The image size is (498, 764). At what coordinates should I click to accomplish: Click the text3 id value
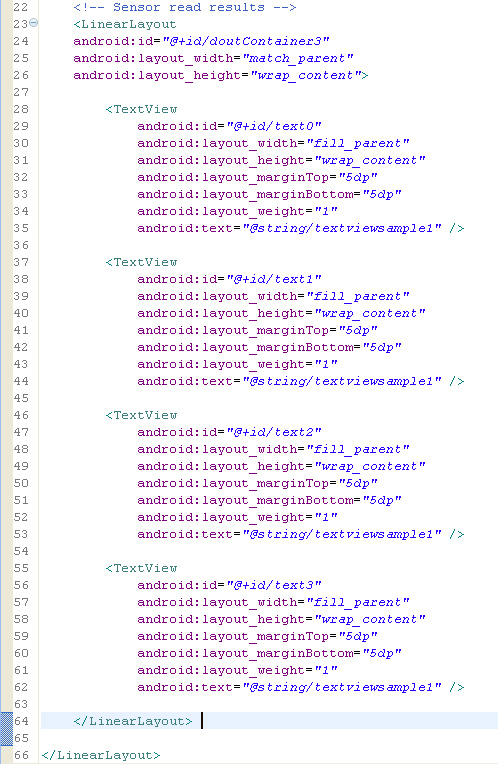[x=274, y=585]
